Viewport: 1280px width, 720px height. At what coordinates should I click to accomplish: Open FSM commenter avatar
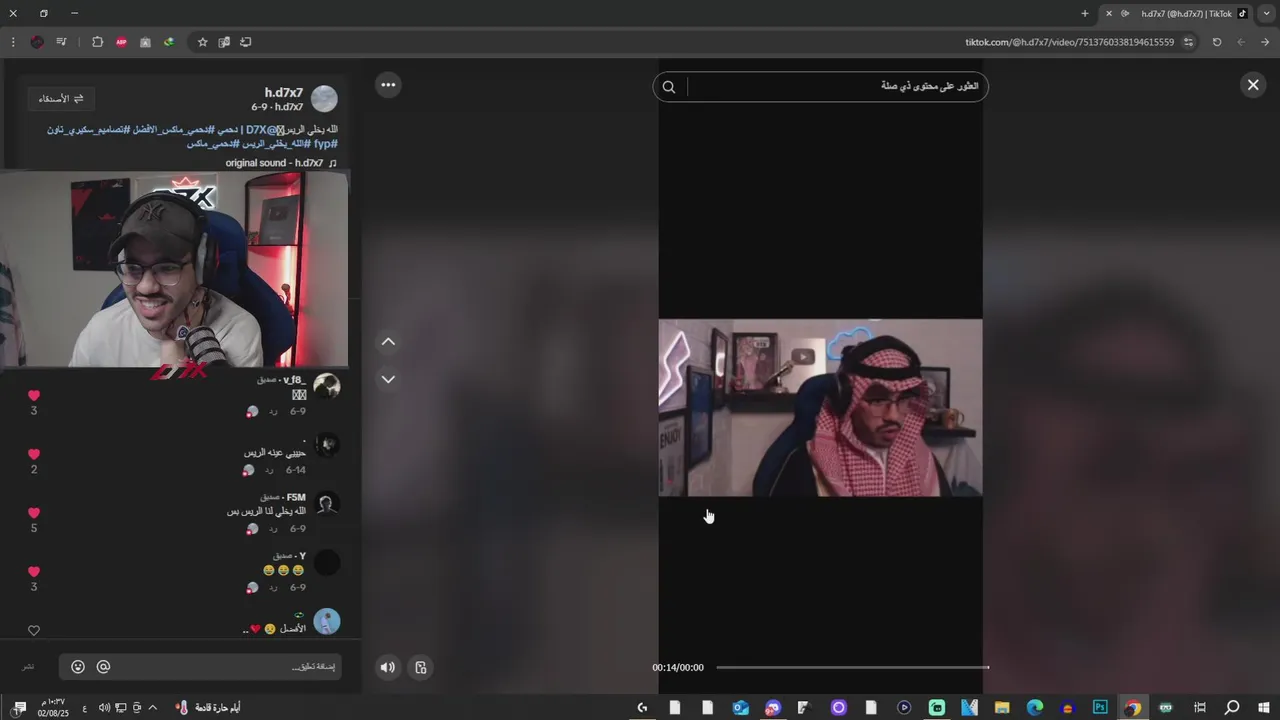click(327, 504)
